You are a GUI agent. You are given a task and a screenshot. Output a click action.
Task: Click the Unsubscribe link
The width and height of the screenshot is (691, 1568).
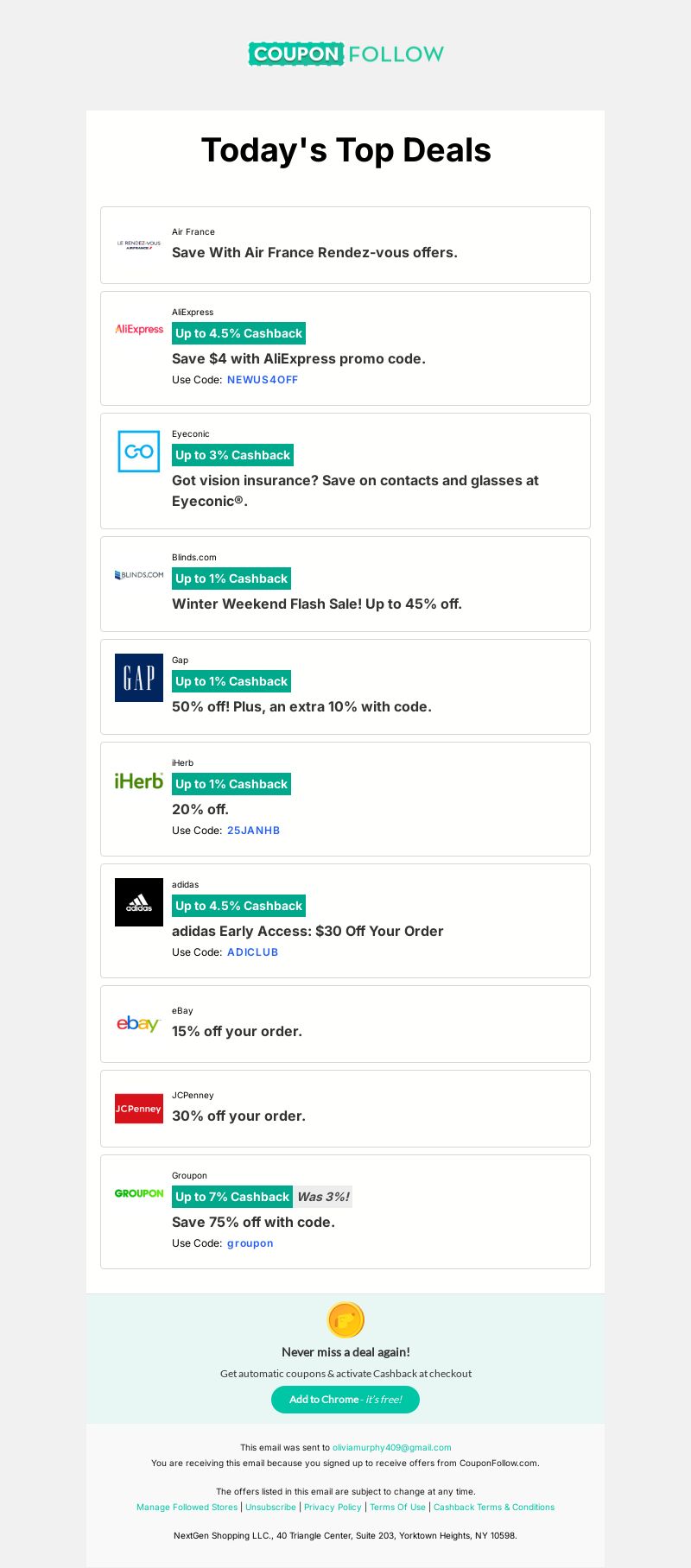point(270,1508)
